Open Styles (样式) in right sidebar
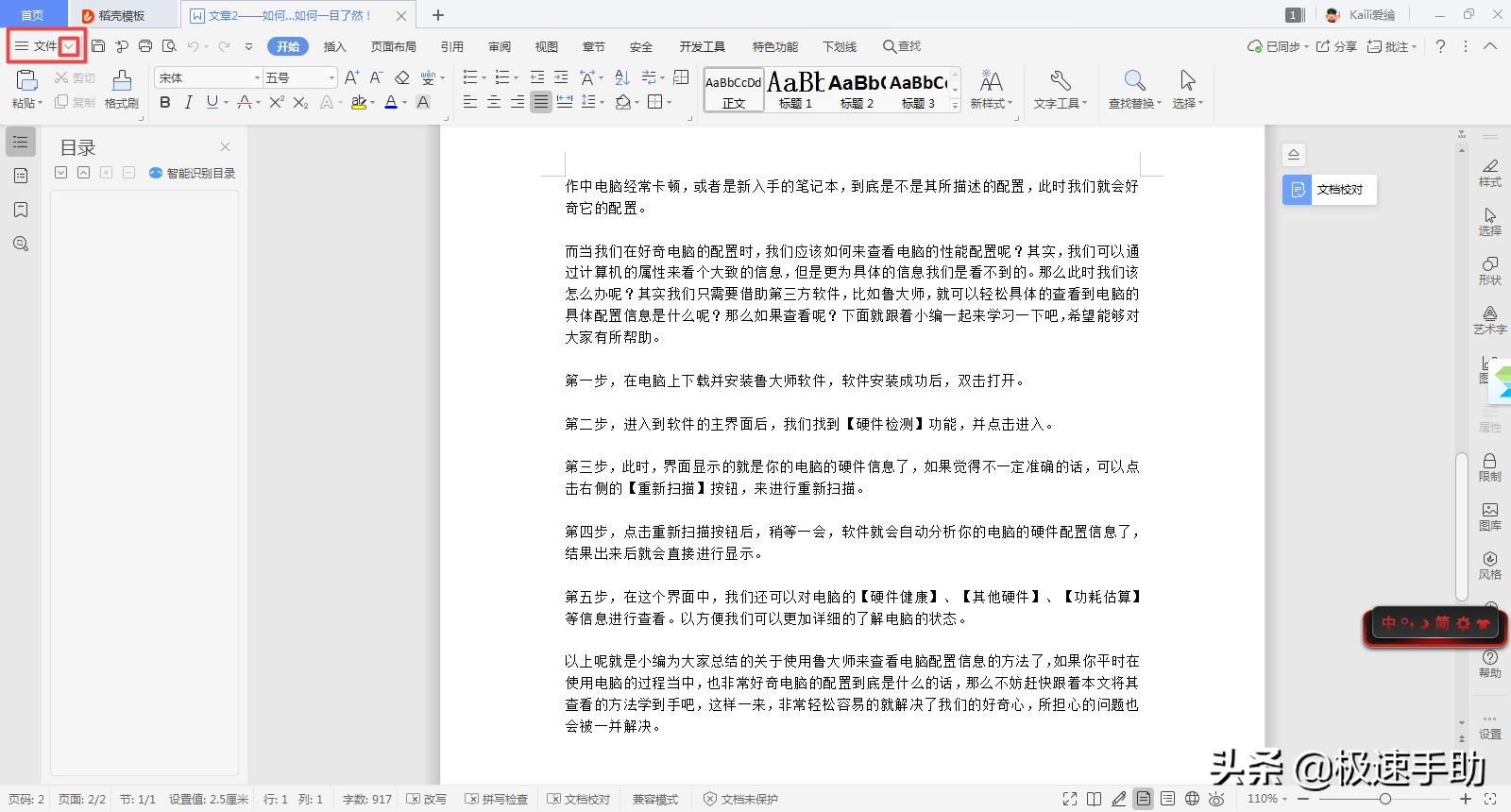Viewport: 1511px width, 812px height. click(1489, 172)
